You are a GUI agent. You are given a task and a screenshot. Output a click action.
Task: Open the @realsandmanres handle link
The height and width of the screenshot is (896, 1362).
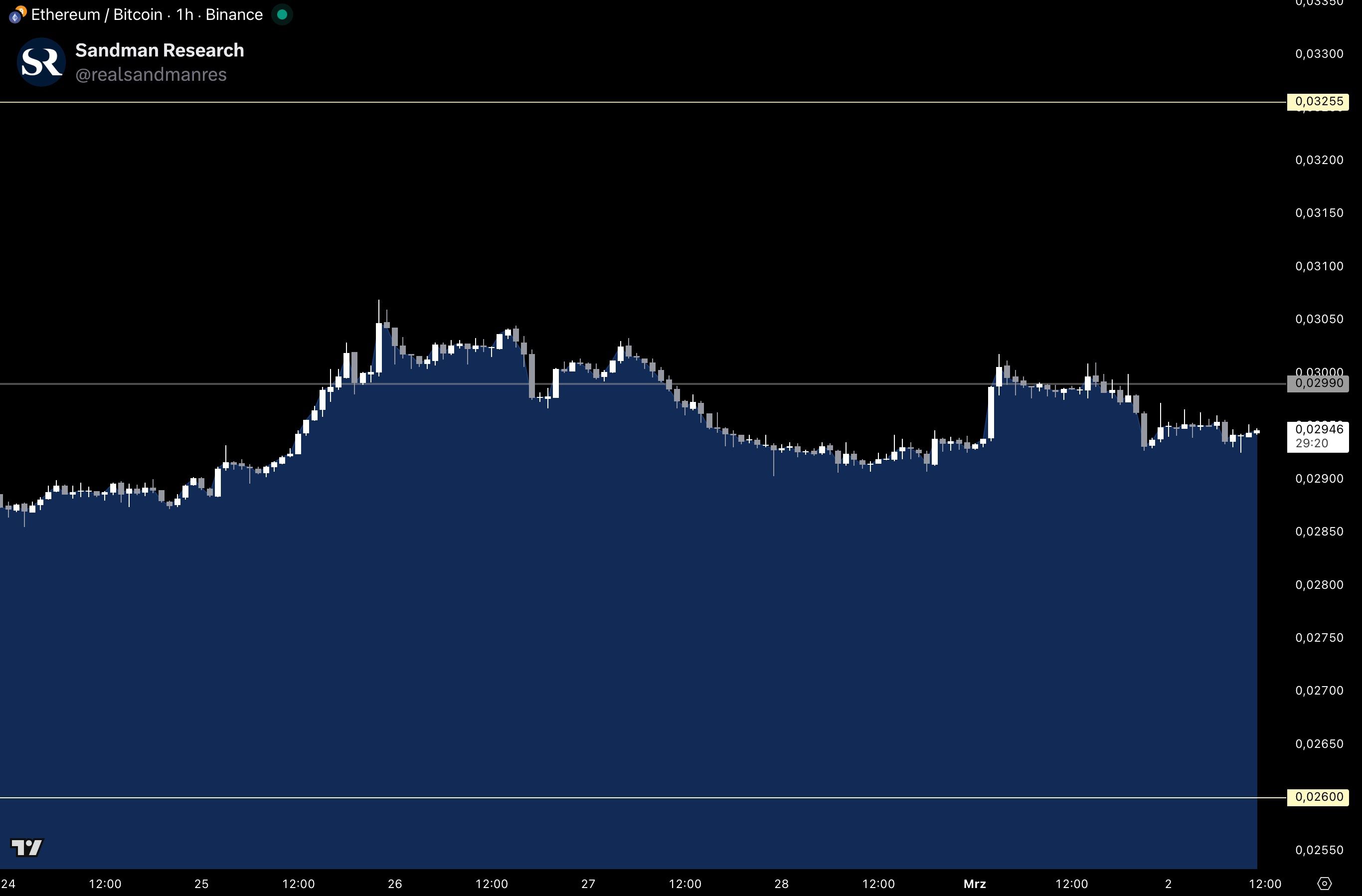pyautogui.click(x=151, y=74)
